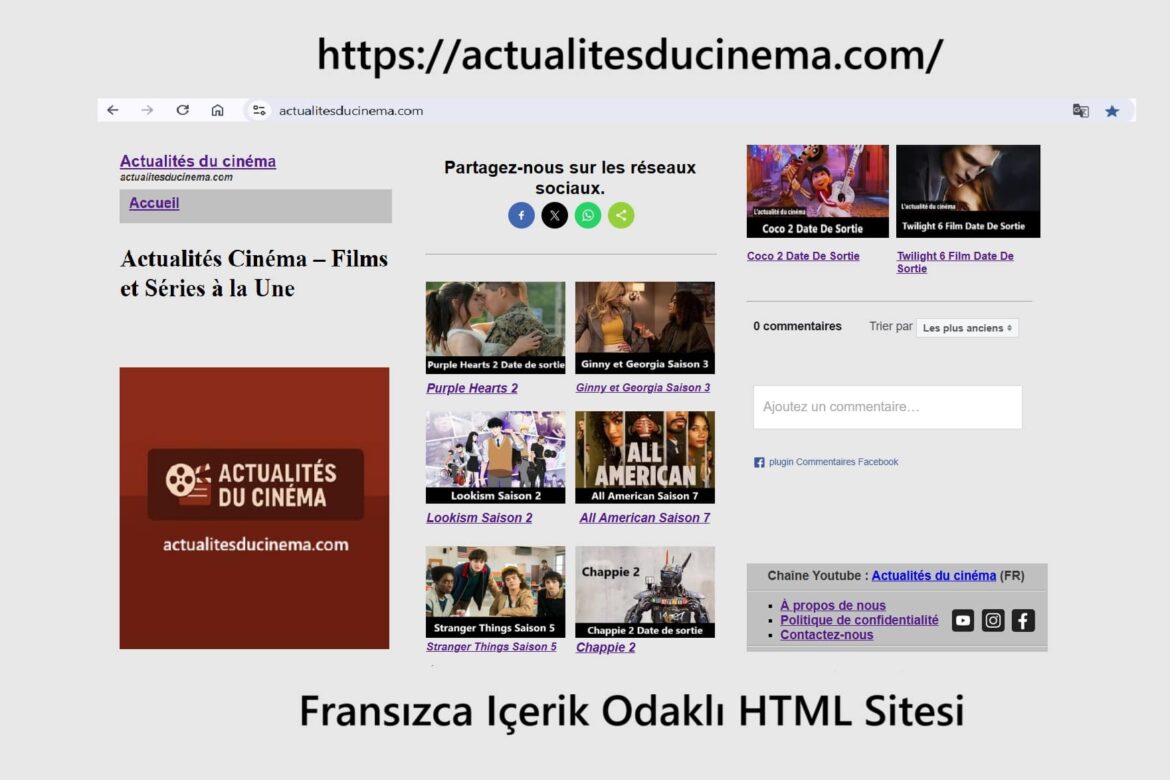Open the 'Actualités du cinéma' site title link
The image size is (1170, 780).
pyautogui.click(x=198, y=161)
